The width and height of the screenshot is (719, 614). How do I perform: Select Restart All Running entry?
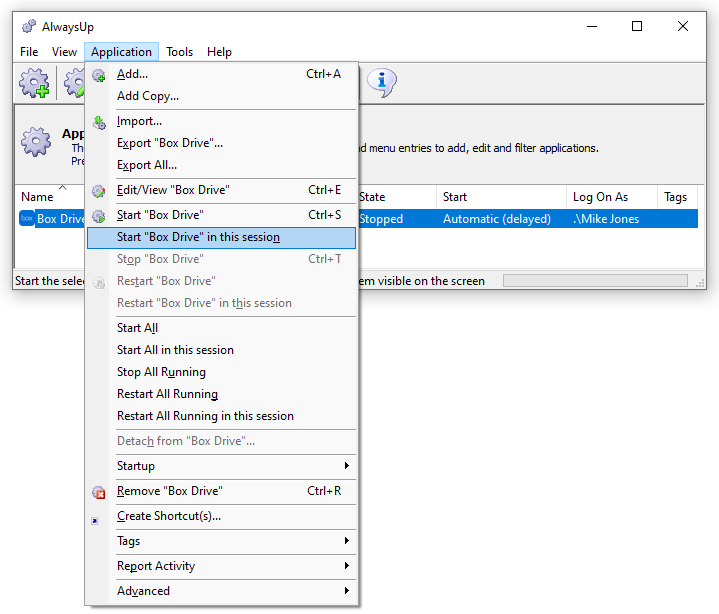[221, 394]
